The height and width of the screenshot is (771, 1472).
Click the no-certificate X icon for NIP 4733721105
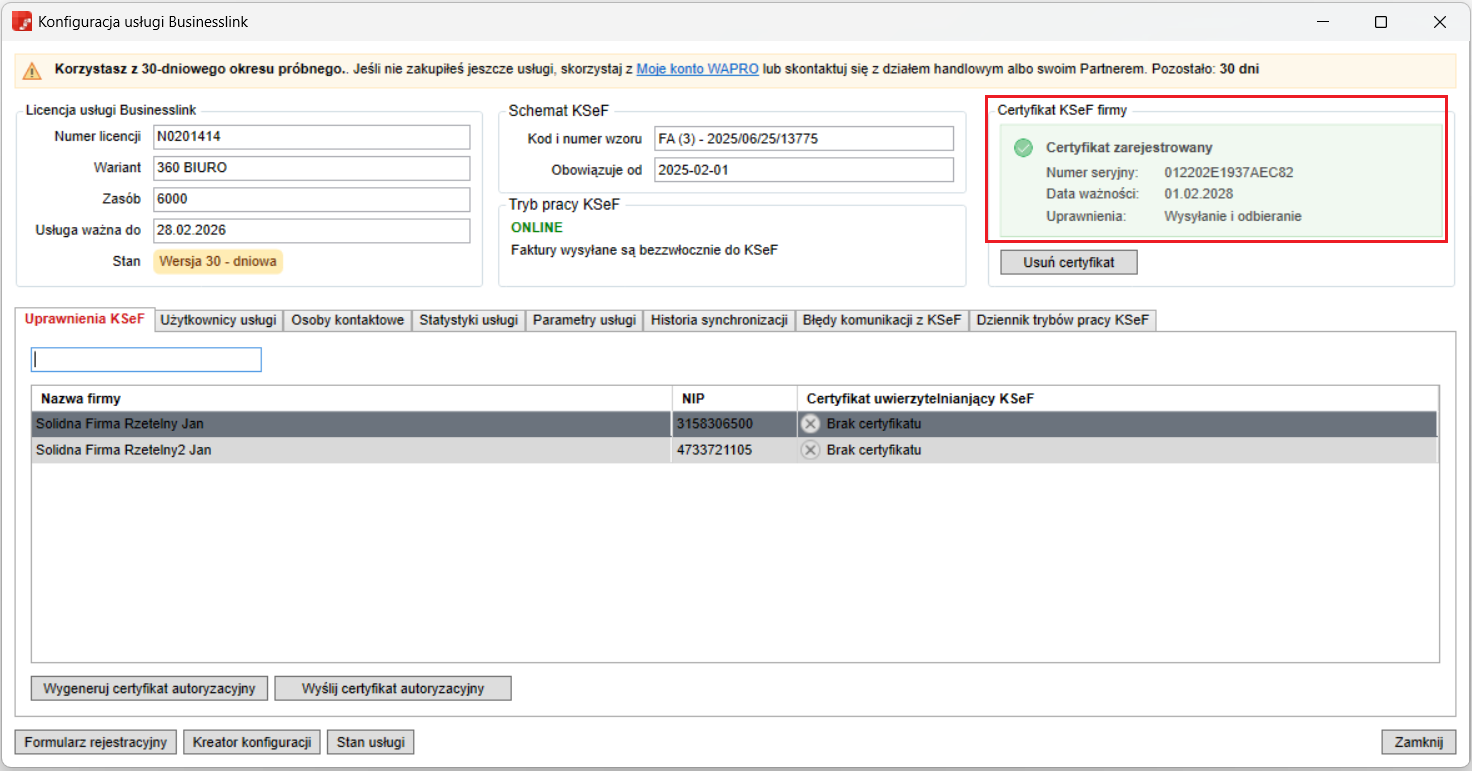click(x=811, y=450)
